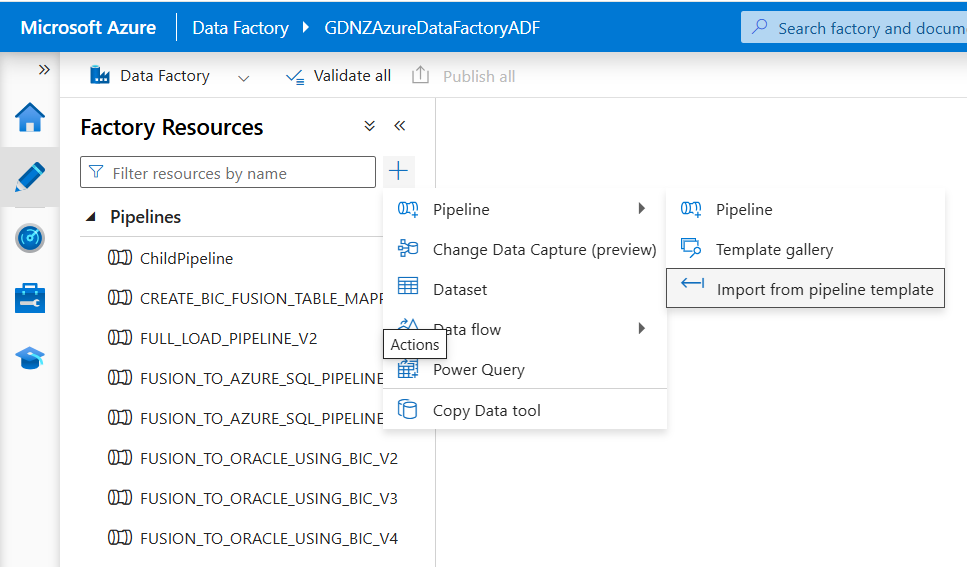Image resolution: width=967 pixels, height=567 pixels.
Task: Click the plus Add new resource button
Action: coord(398,171)
